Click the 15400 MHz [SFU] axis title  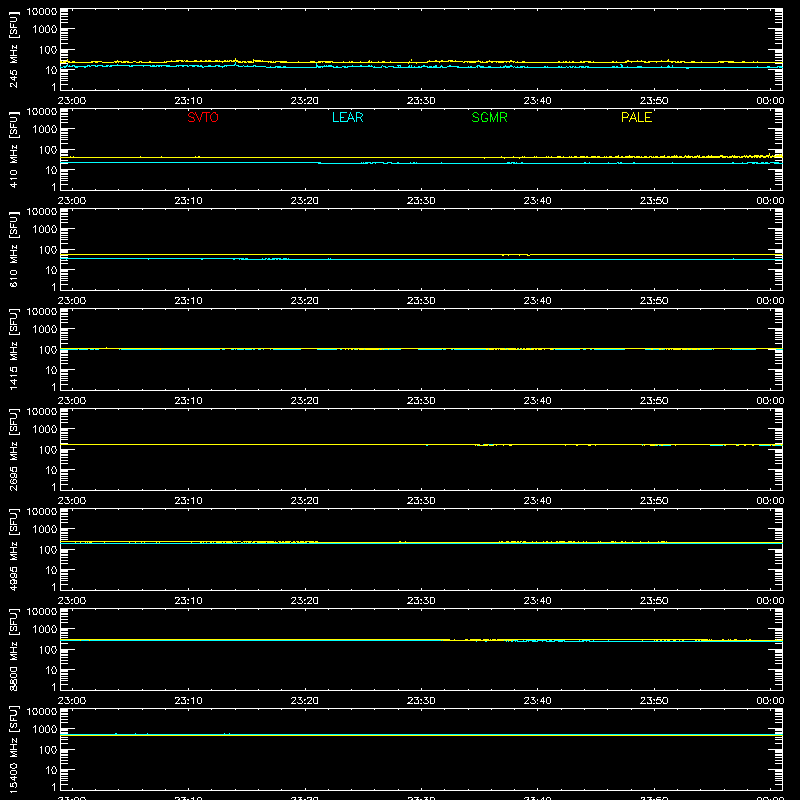click(x=14, y=750)
